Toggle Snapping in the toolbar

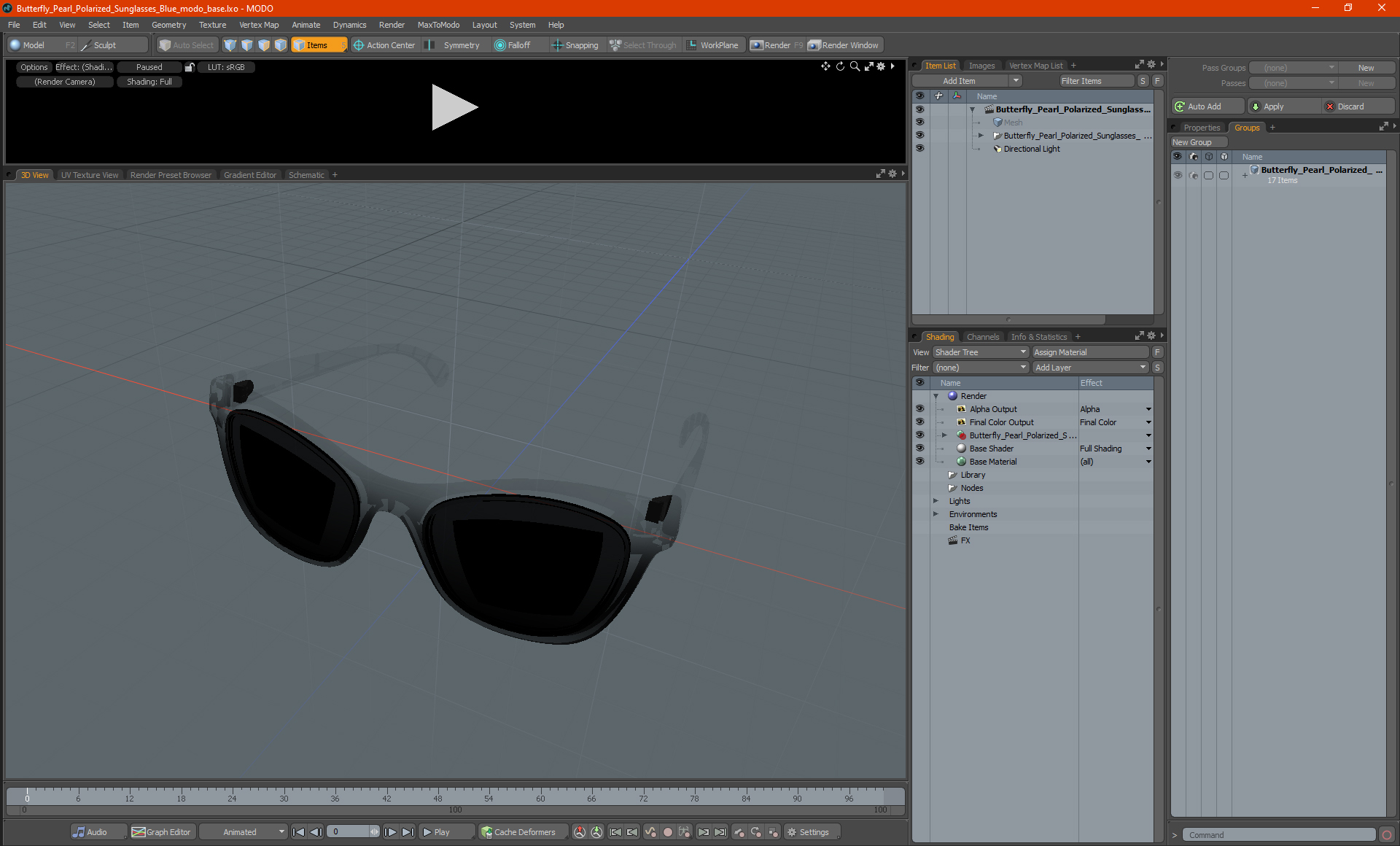click(x=575, y=45)
